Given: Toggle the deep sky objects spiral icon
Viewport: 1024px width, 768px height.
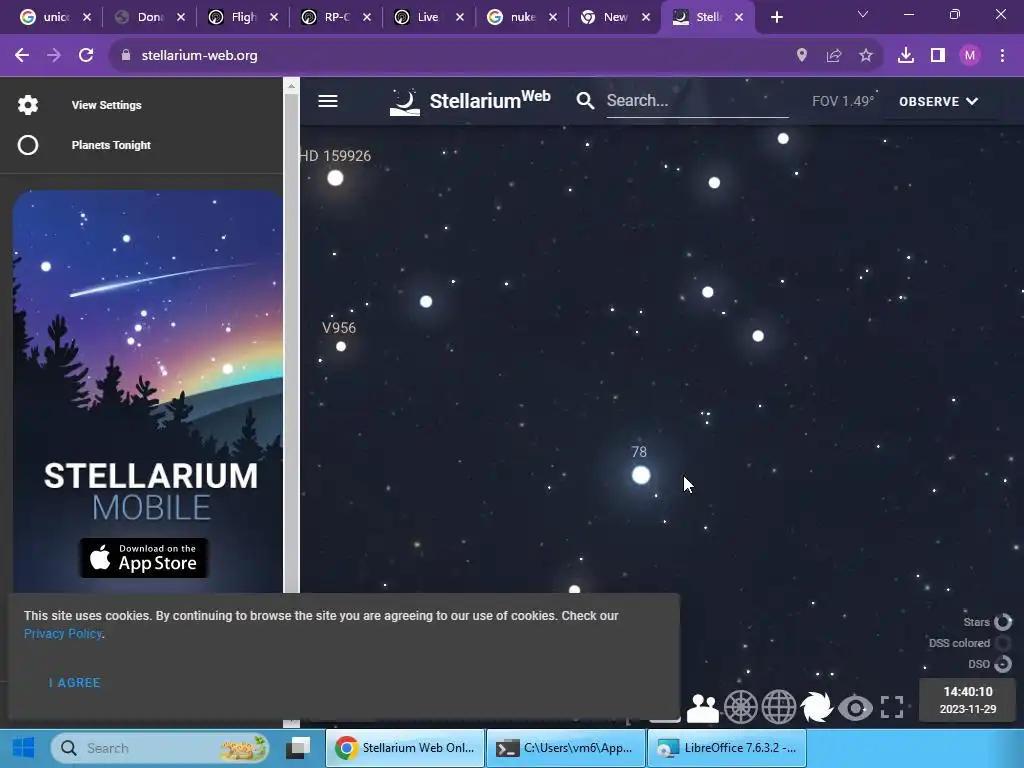Looking at the screenshot, I should click(x=816, y=707).
